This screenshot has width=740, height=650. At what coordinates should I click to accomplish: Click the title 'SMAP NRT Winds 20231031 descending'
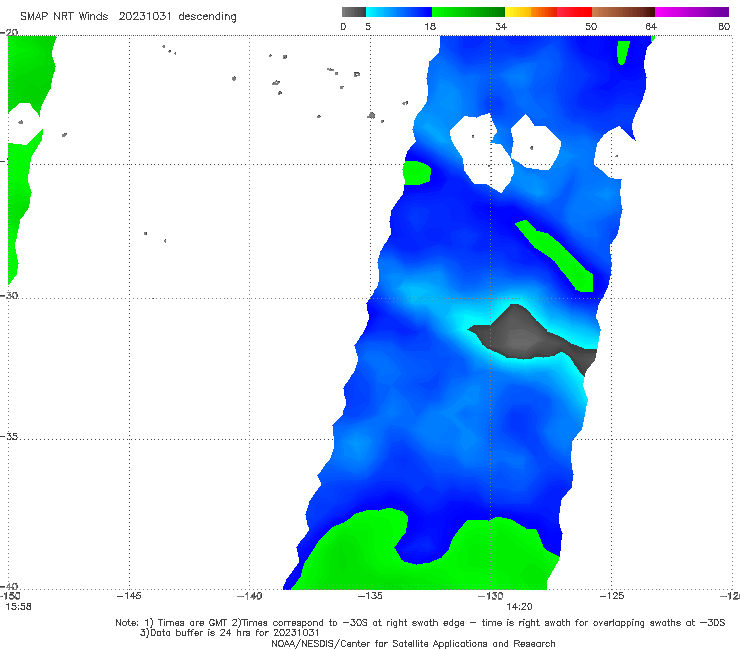[128, 16]
